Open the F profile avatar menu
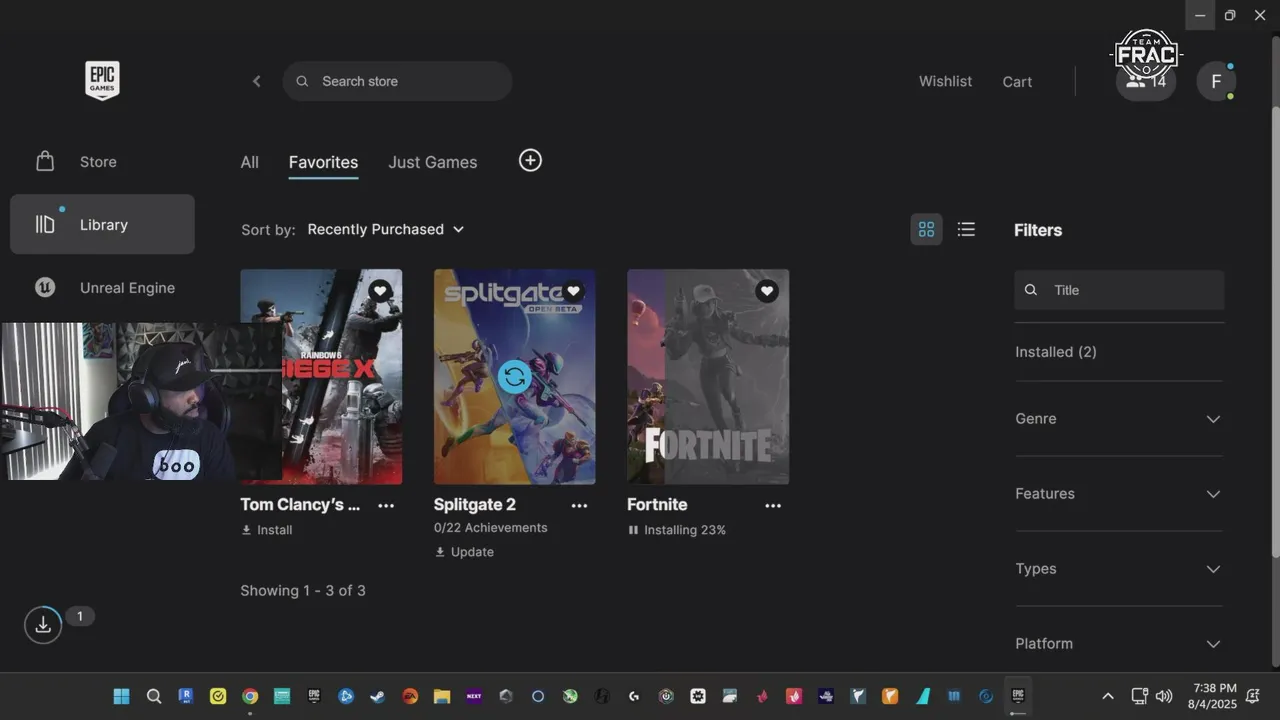The height and width of the screenshot is (720, 1280). click(1216, 82)
